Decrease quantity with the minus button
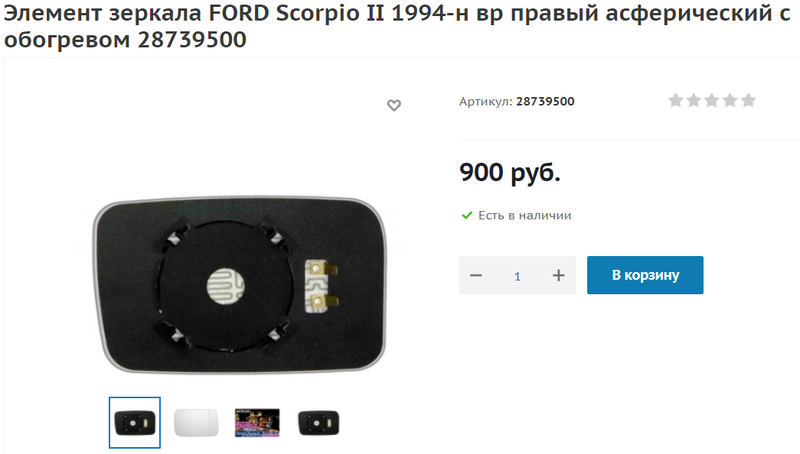The height and width of the screenshot is (454, 800). (x=476, y=275)
